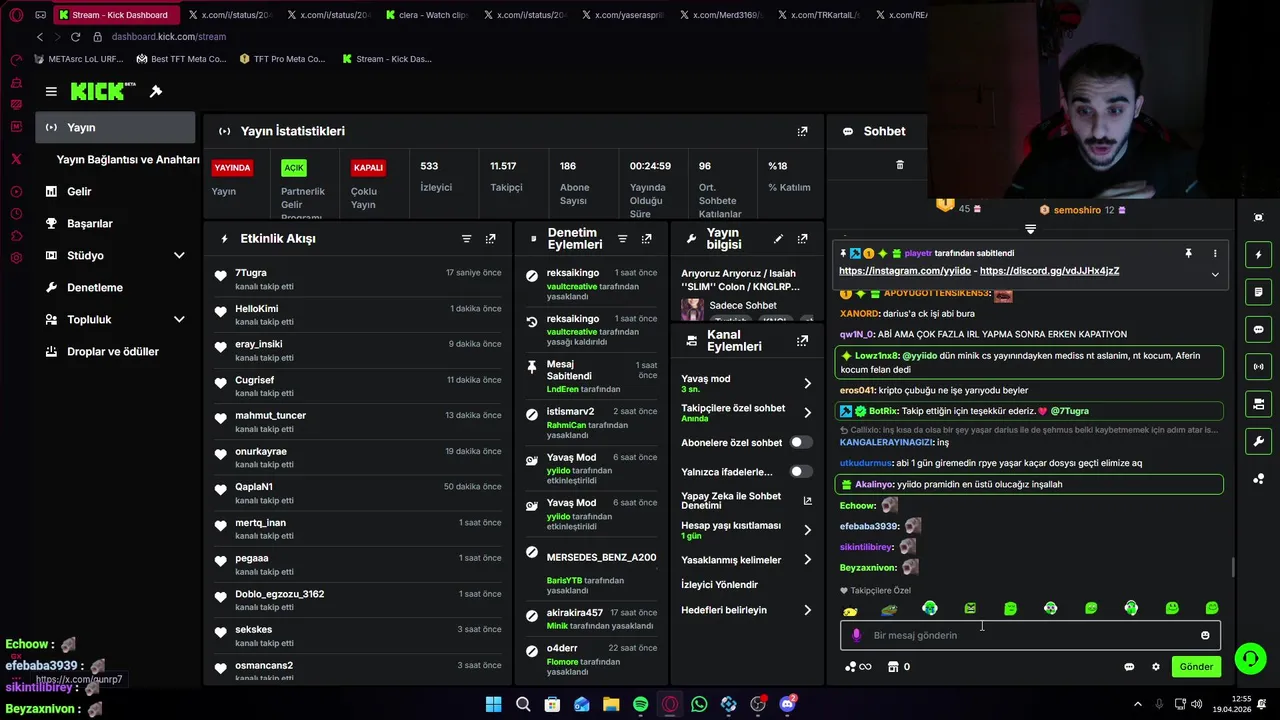Screen dimensions: 1280x720
Task: Click the Sadece Sohbet category
Action: click(743, 306)
